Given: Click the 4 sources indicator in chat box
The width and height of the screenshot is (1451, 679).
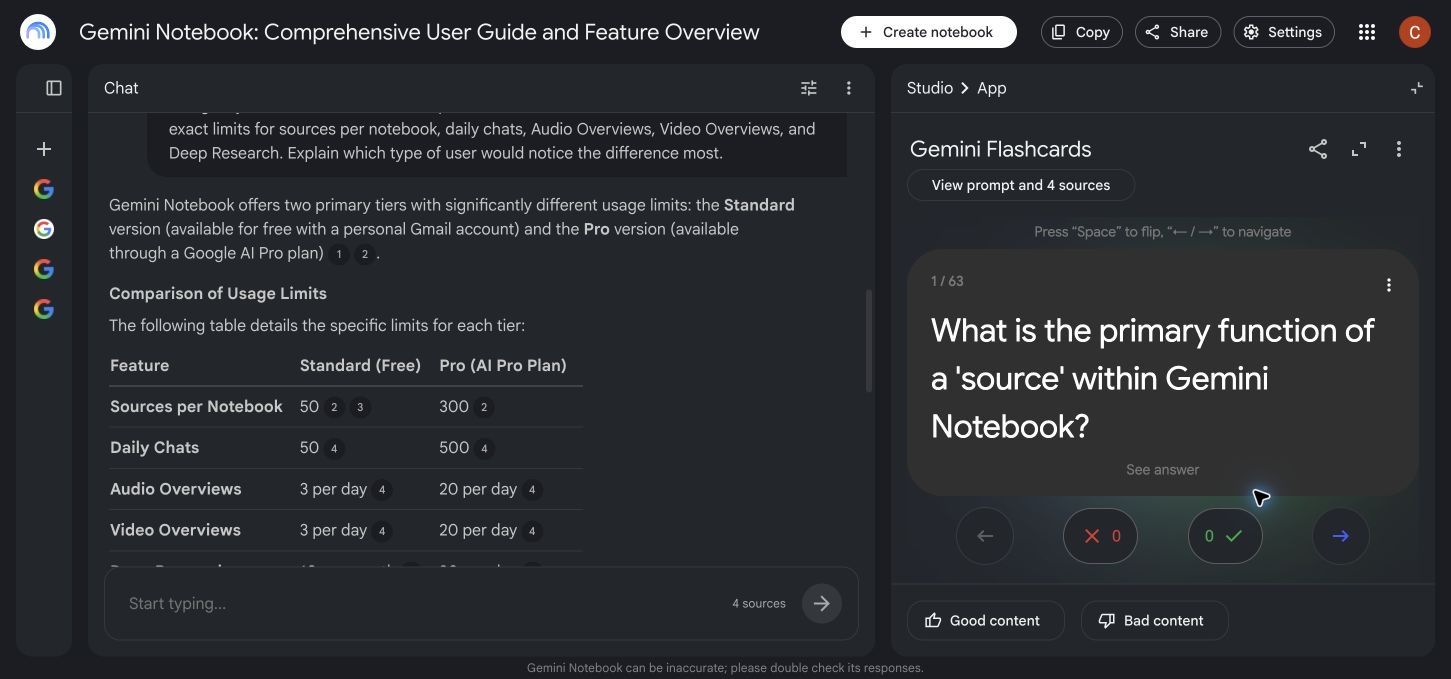Looking at the screenshot, I should 759,603.
